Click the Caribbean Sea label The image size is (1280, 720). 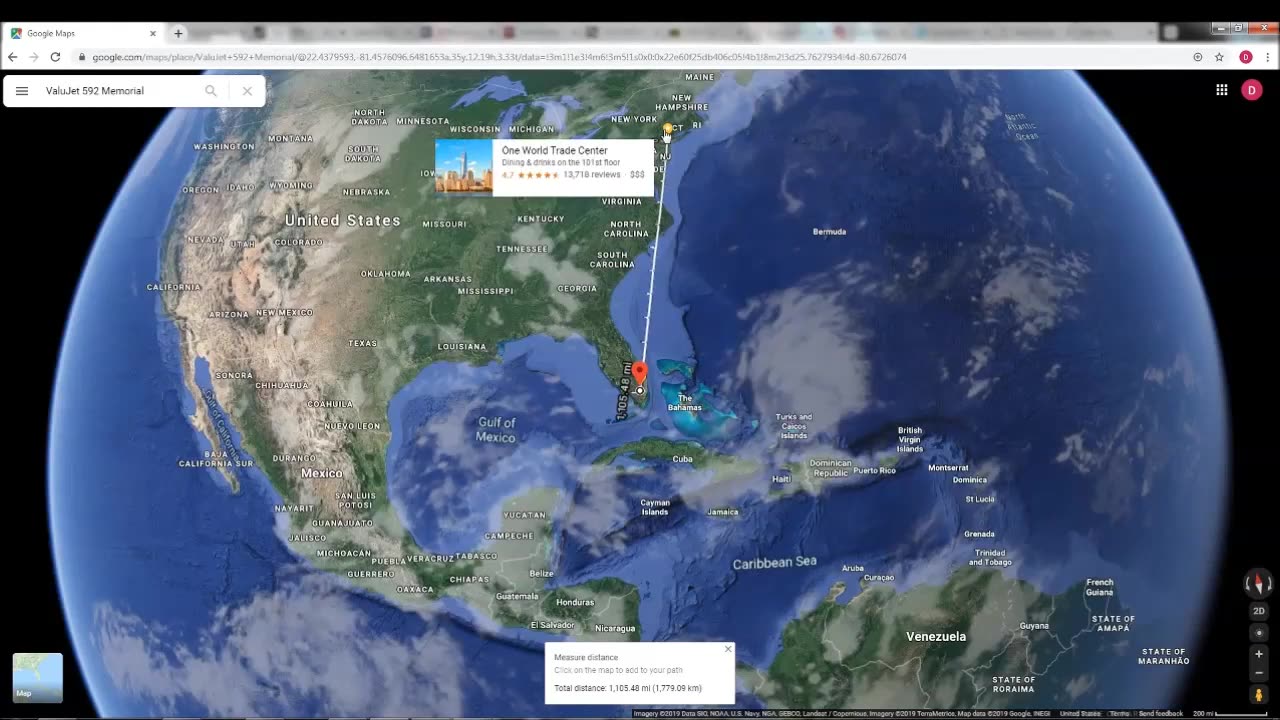coord(775,563)
